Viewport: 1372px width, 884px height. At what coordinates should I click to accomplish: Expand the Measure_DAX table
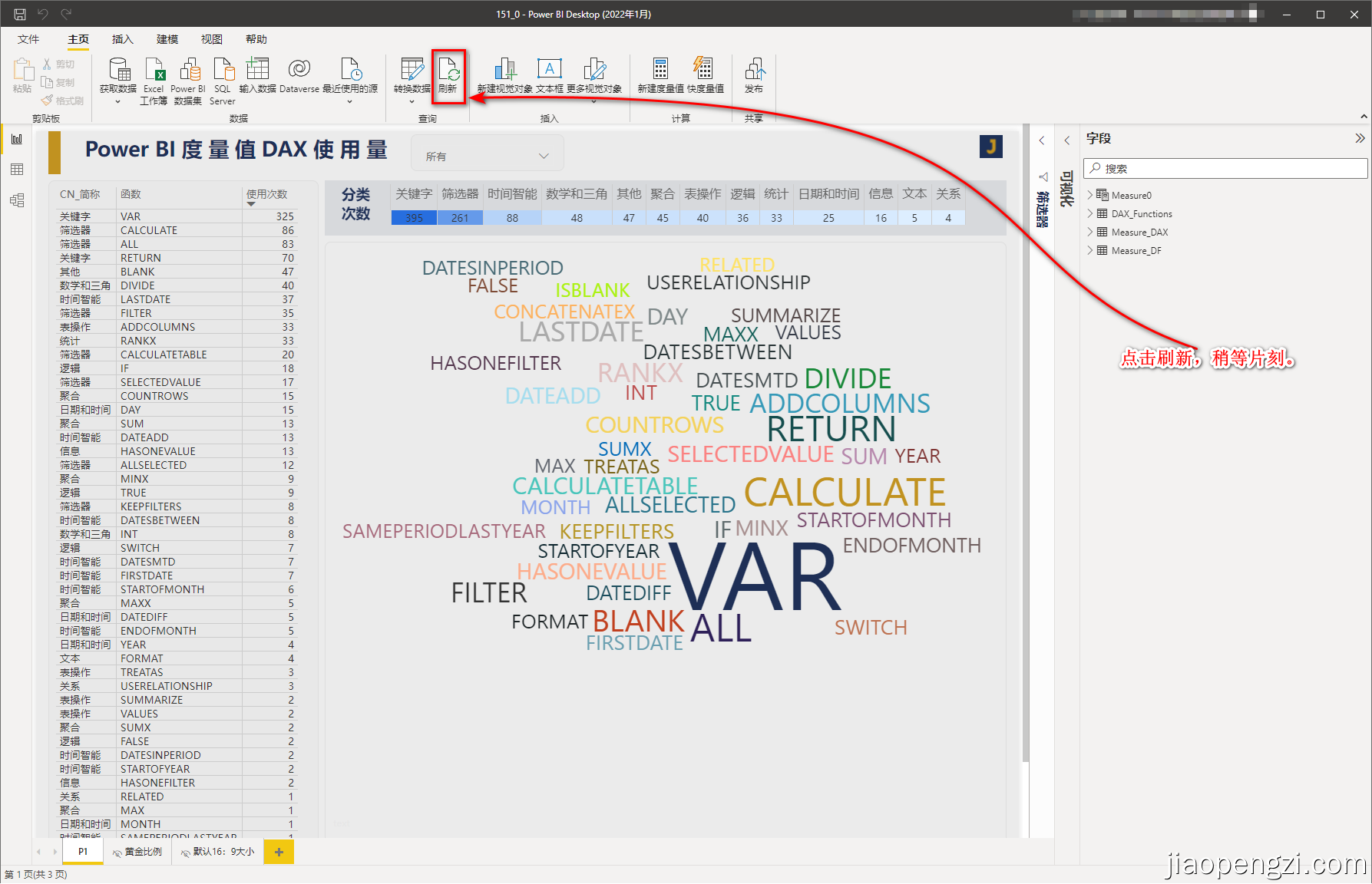[1090, 232]
